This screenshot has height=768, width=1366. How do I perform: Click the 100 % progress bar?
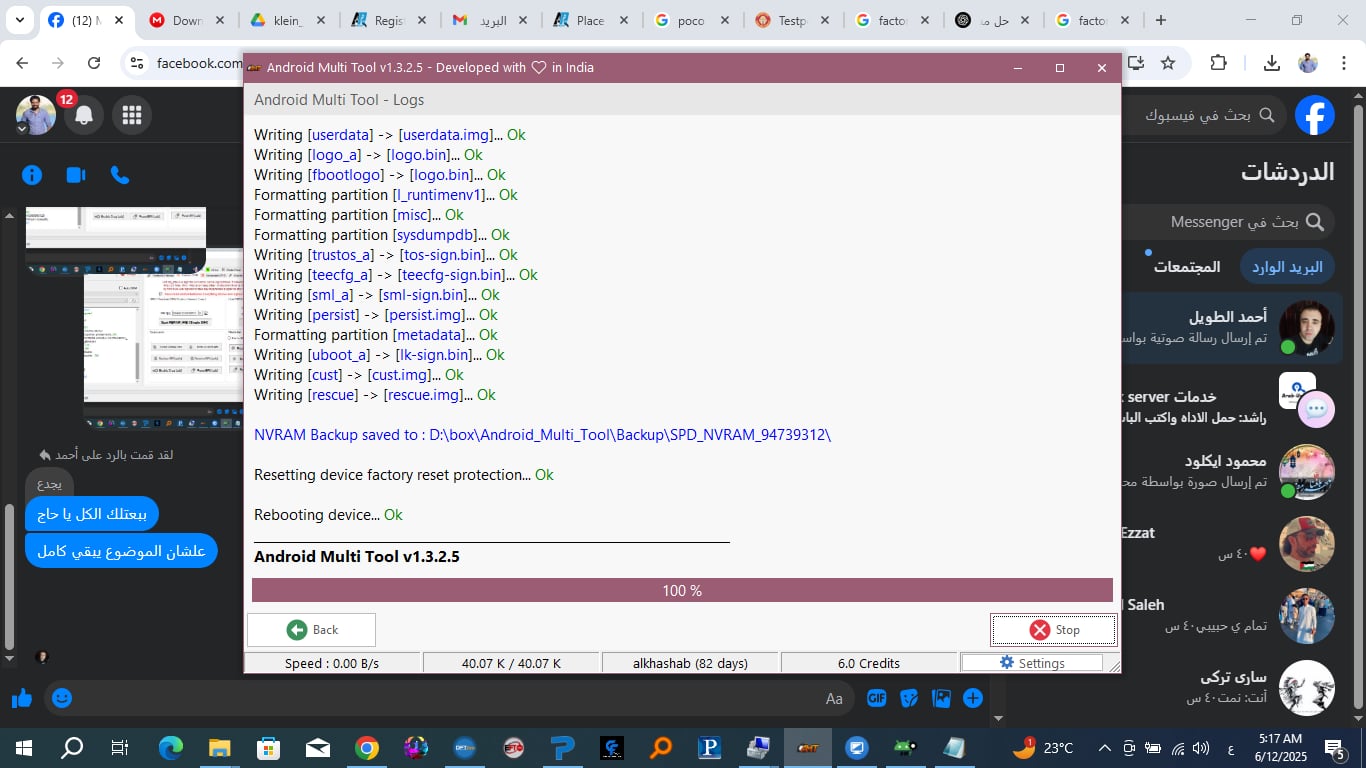click(x=682, y=590)
